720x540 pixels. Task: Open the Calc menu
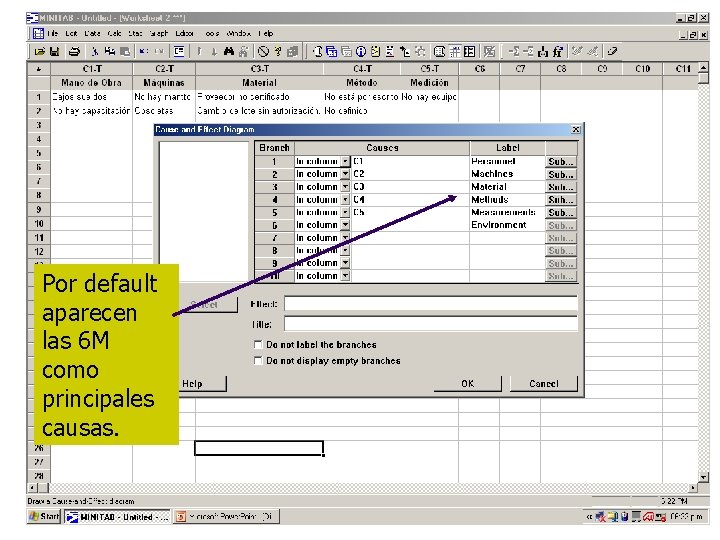point(114,34)
